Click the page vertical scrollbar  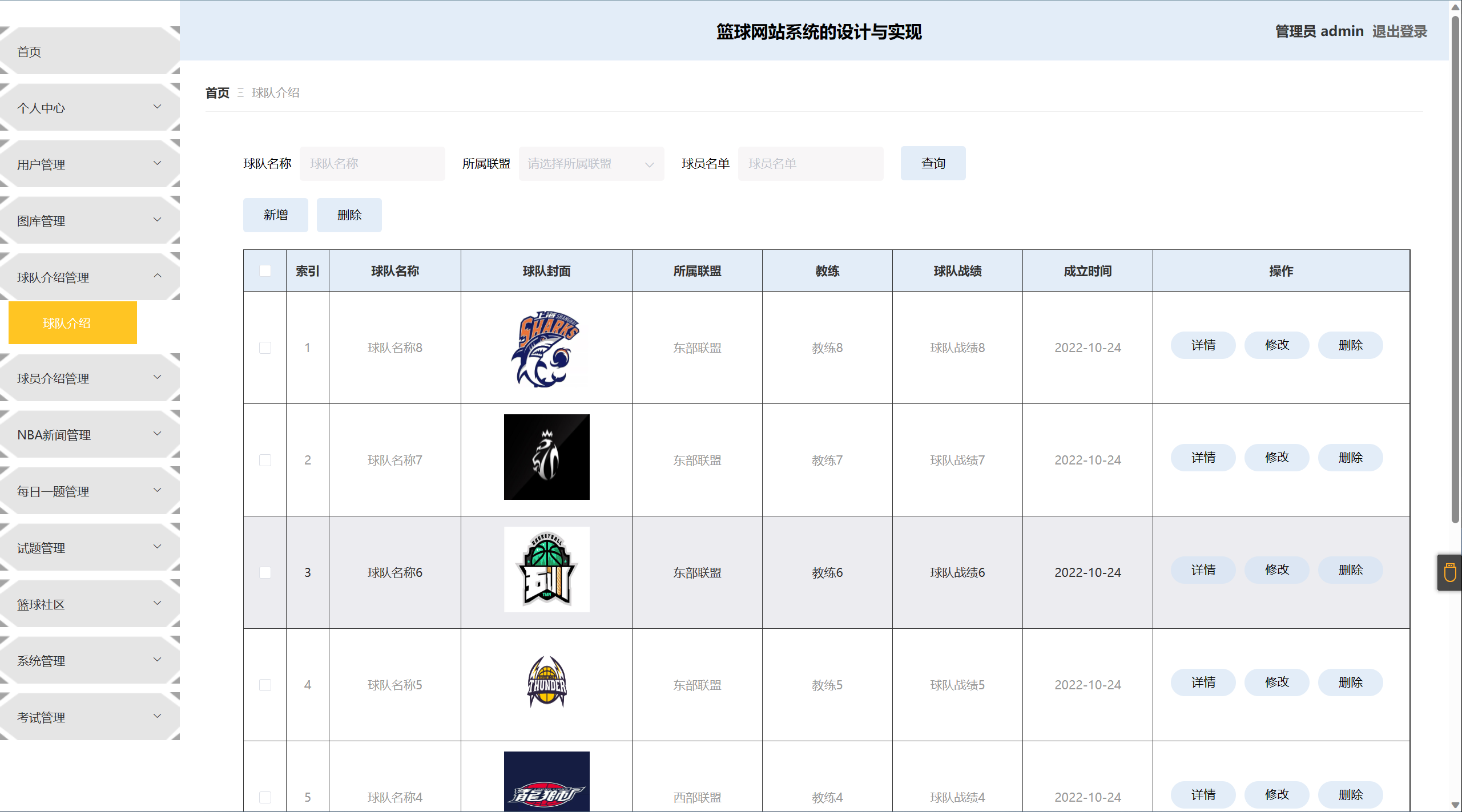pyautogui.click(x=1455, y=268)
